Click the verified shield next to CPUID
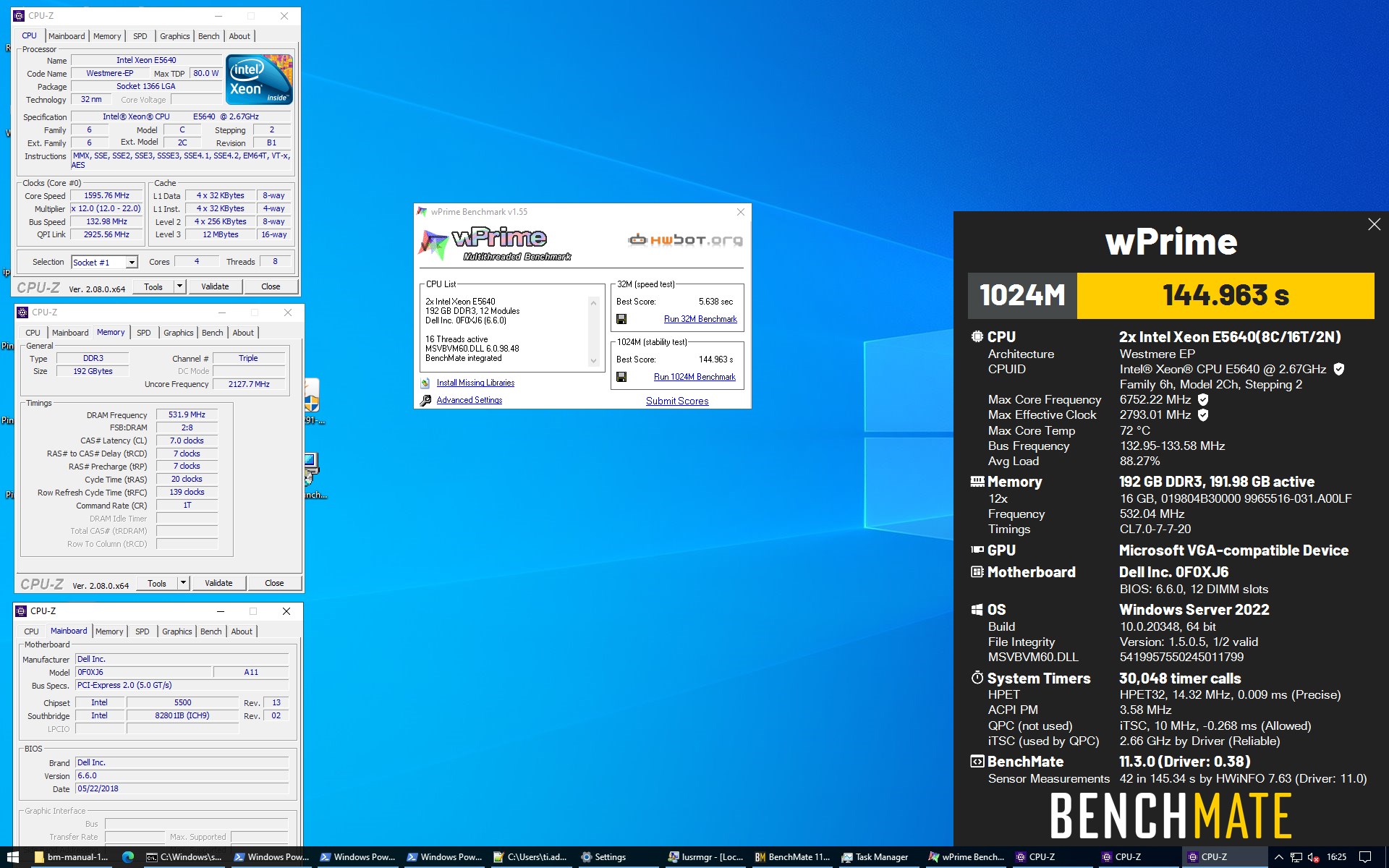The width and height of the screenshot is (1389, 868). coord(1338,369)
